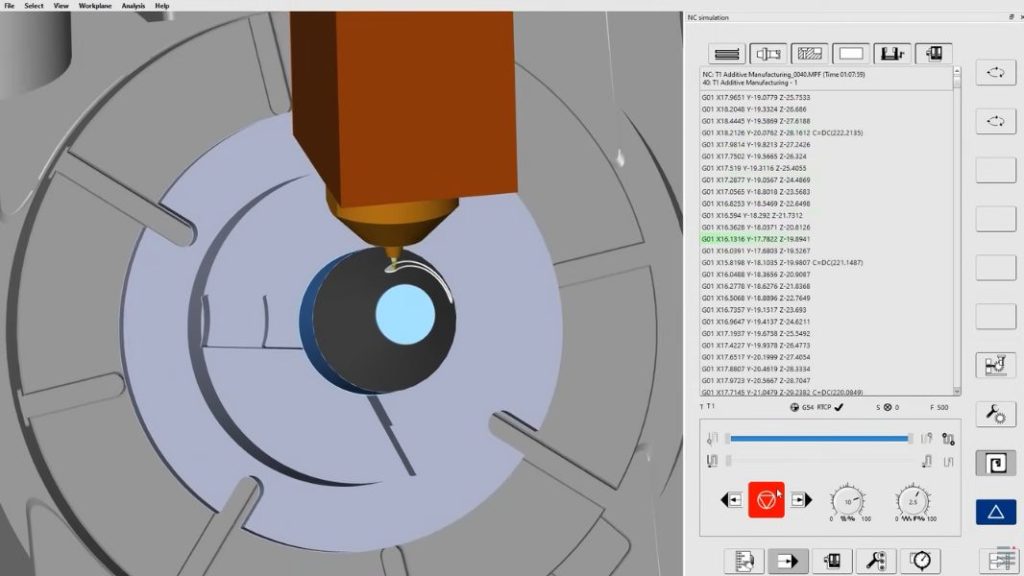
Task: Toggle the hatched section view icon
Action: tap(809, 54)
